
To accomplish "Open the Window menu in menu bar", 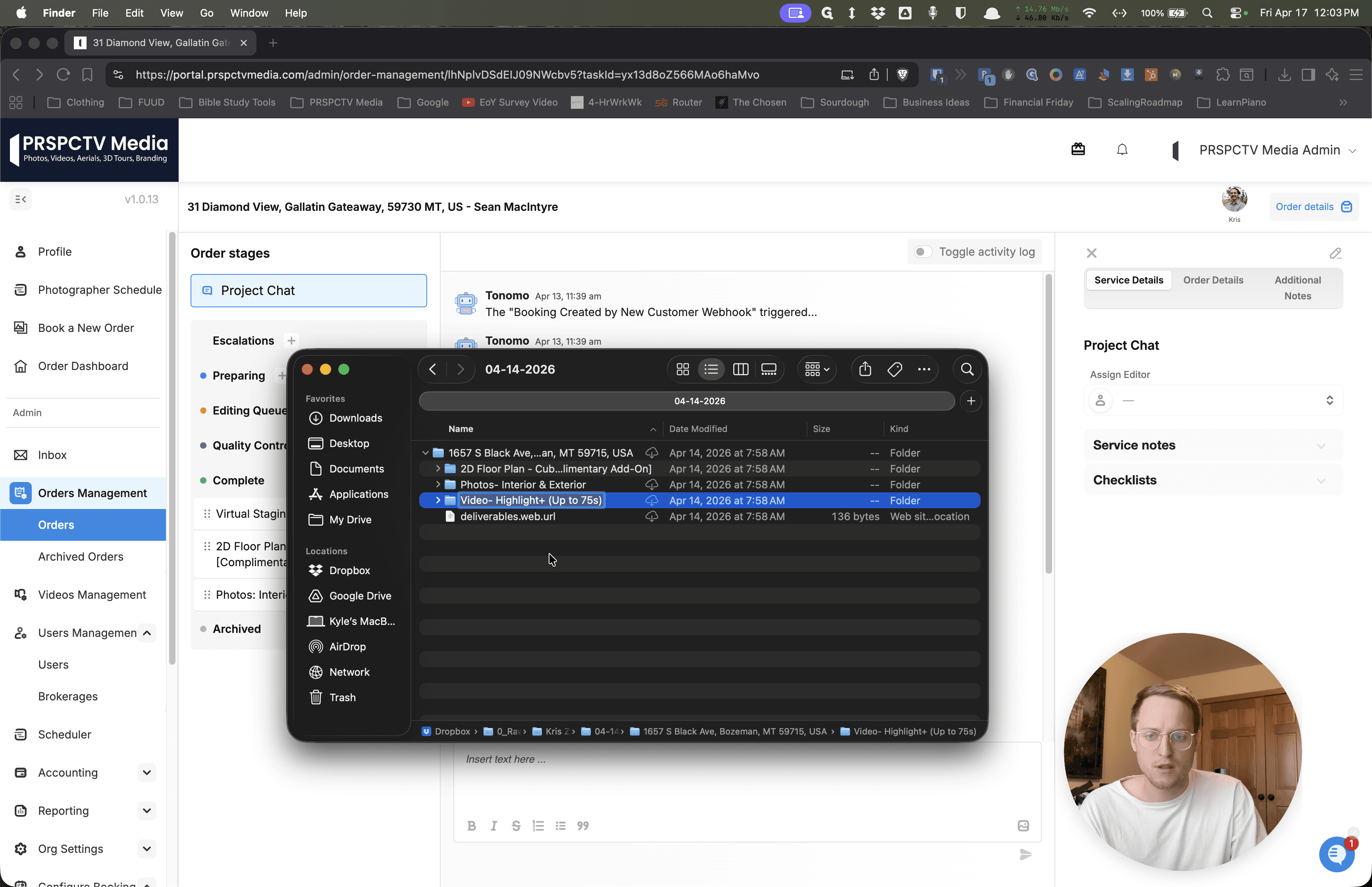I will (249, 13).
